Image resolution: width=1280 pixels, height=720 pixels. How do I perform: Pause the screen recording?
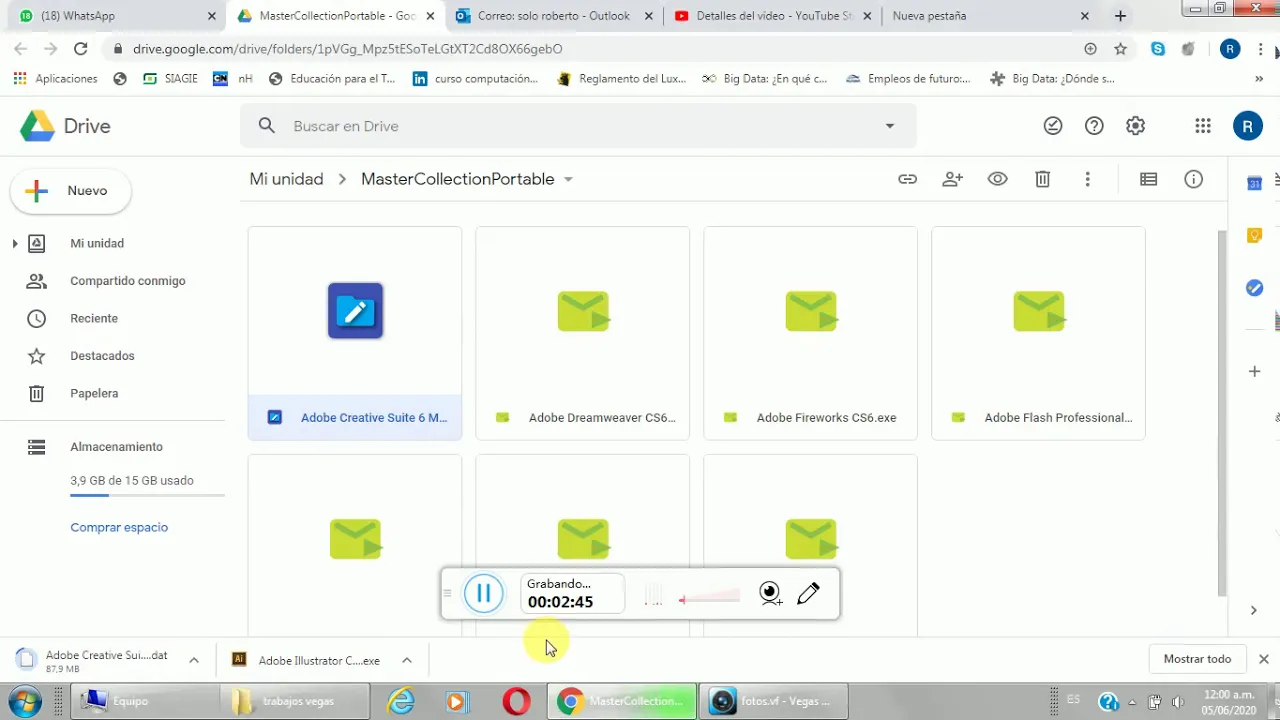point(483,594)
